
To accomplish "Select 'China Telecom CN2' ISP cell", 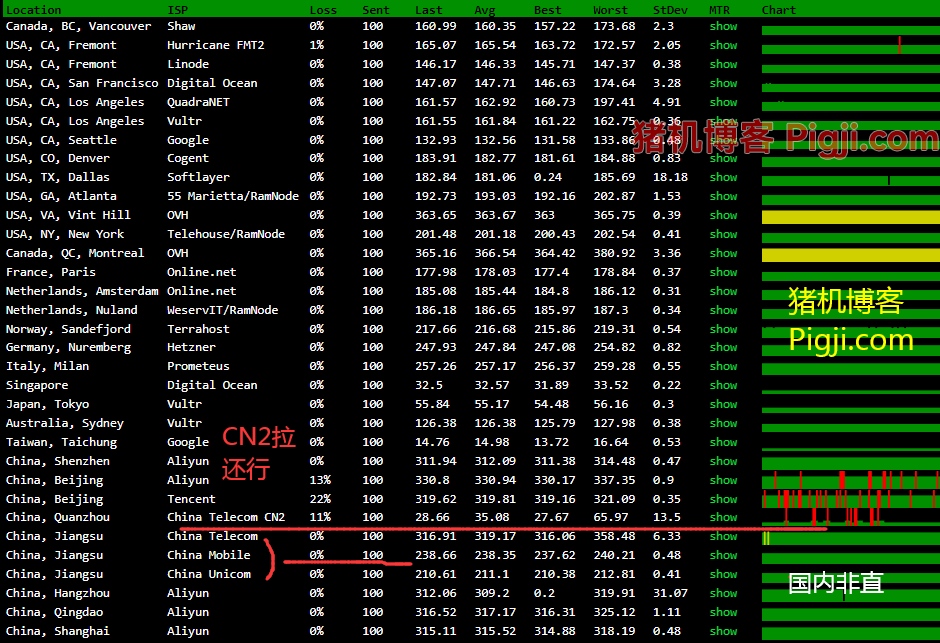I will [226, 517].
